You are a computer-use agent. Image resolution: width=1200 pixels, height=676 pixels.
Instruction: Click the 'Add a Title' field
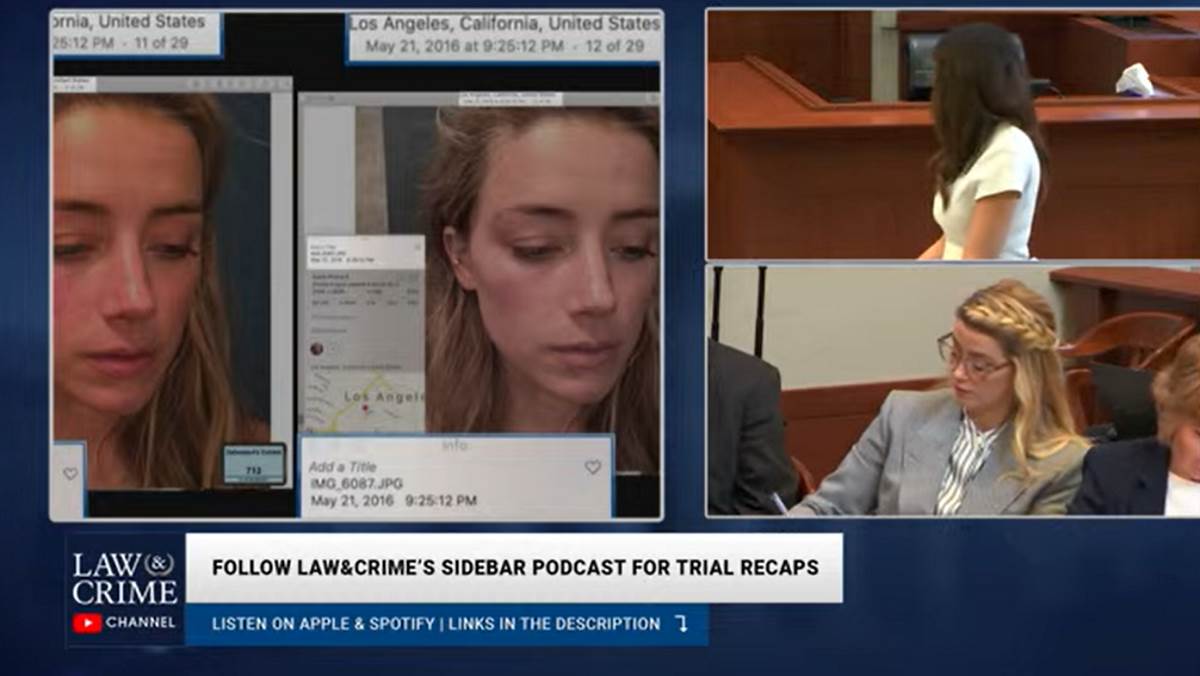pos(342,467)
